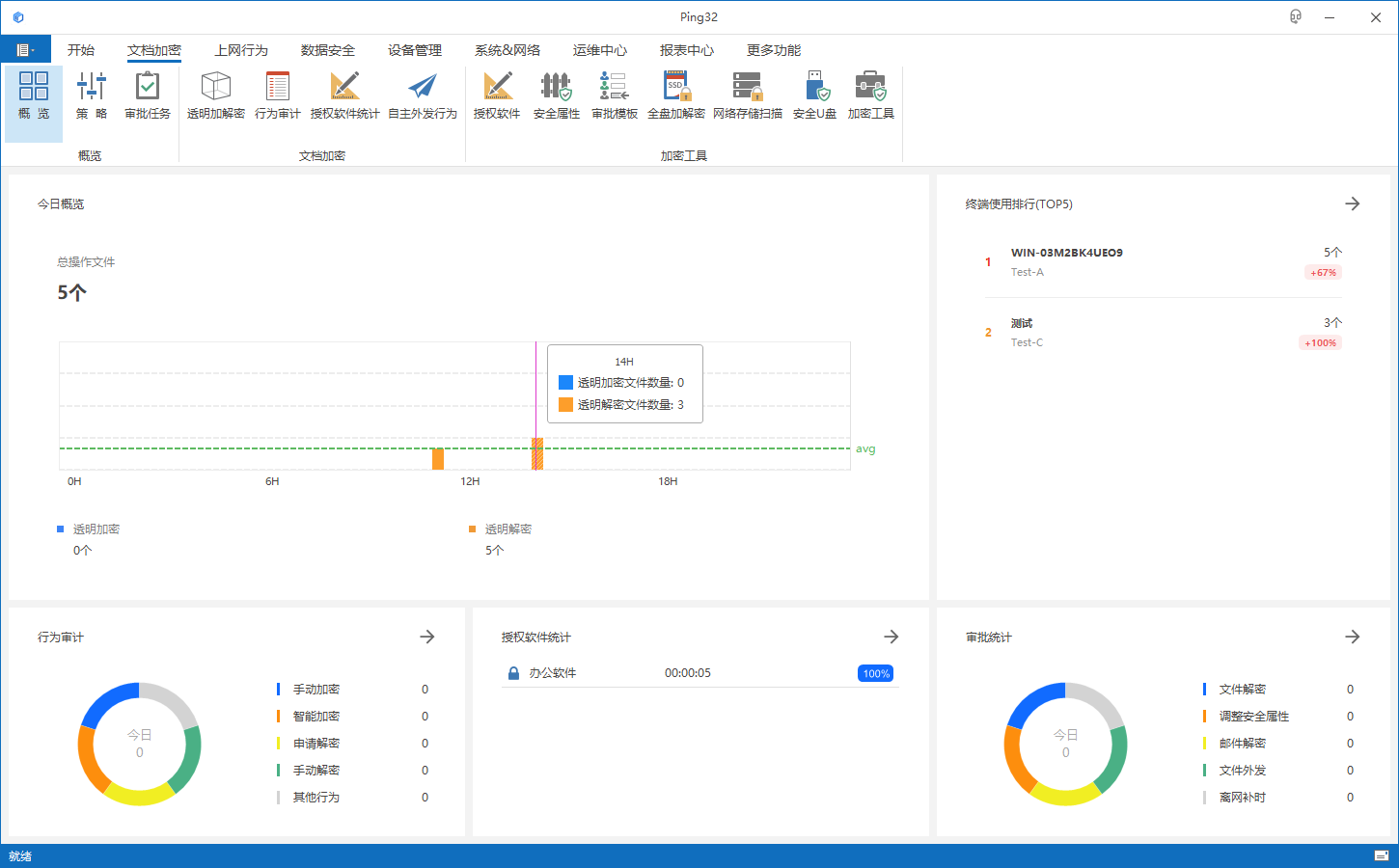Open 授权软件统计 panel details arrow

892,637
